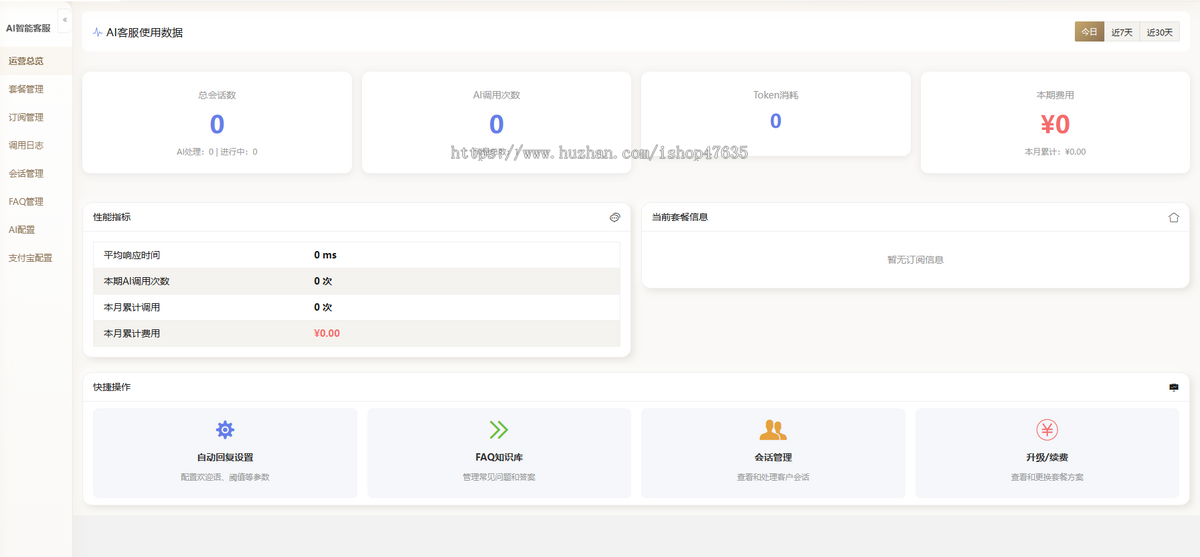Click the AI智能客服 sidebar title
The width and height of the screenshot is (1200, 557).
(x=28, y=28)
